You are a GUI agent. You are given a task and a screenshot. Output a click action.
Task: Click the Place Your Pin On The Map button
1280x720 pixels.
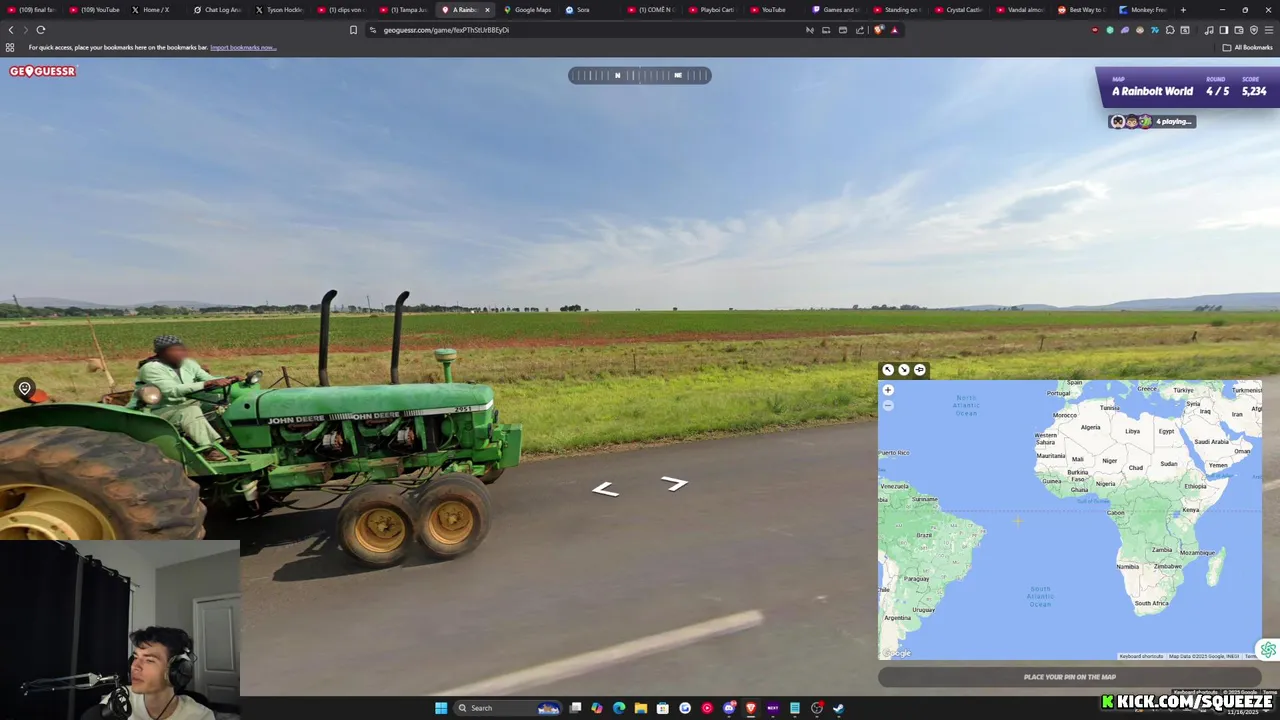[x=1070, y=677]
